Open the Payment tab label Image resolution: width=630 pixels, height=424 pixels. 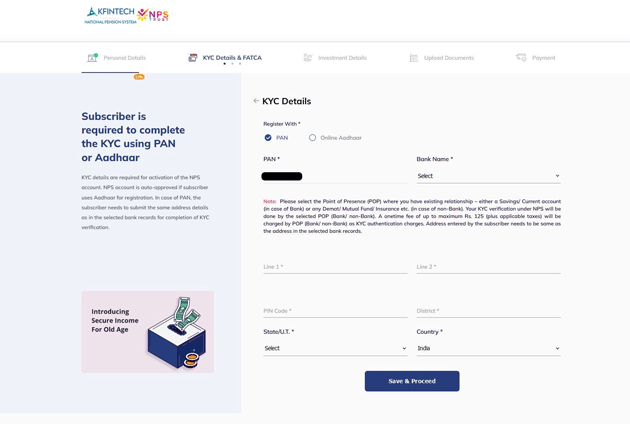(543, 58)
